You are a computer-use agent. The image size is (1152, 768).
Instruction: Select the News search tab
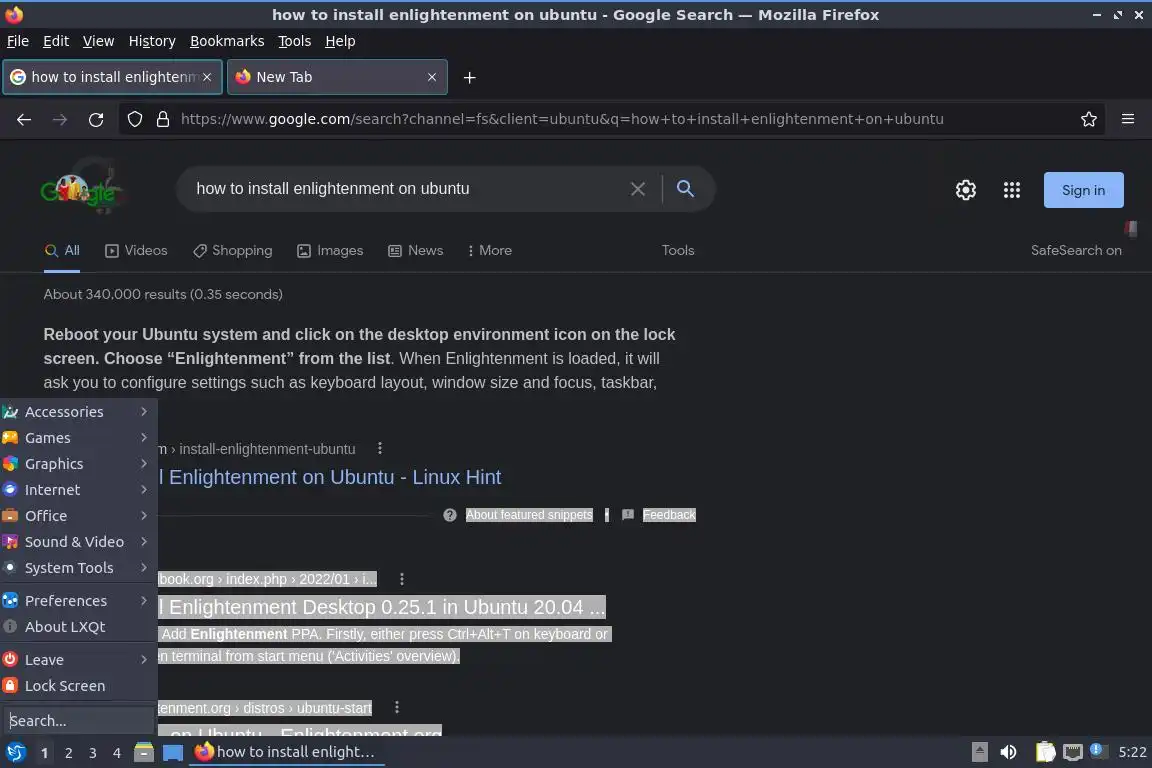(x=416, y=251)
